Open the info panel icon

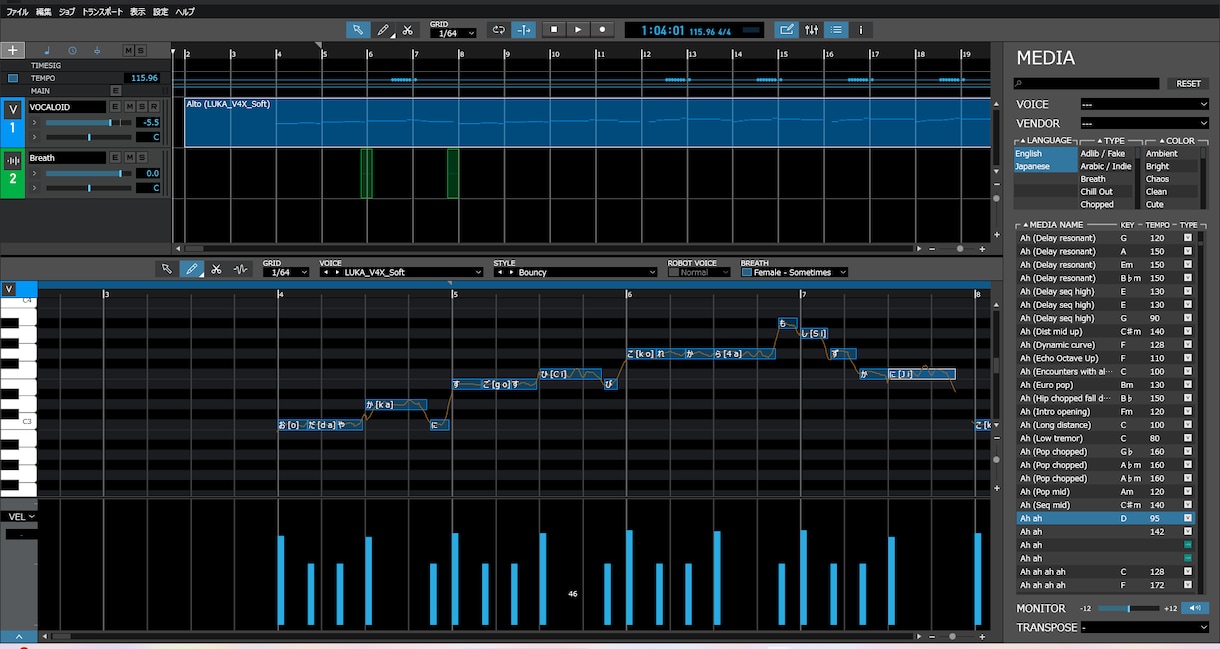pos(861,30)
